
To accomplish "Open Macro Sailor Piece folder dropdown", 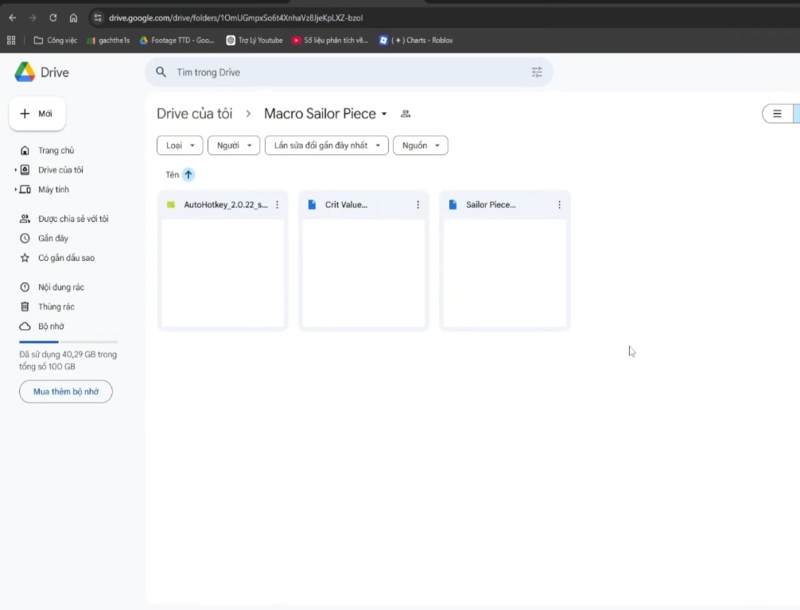I will (x=384, y=114).
